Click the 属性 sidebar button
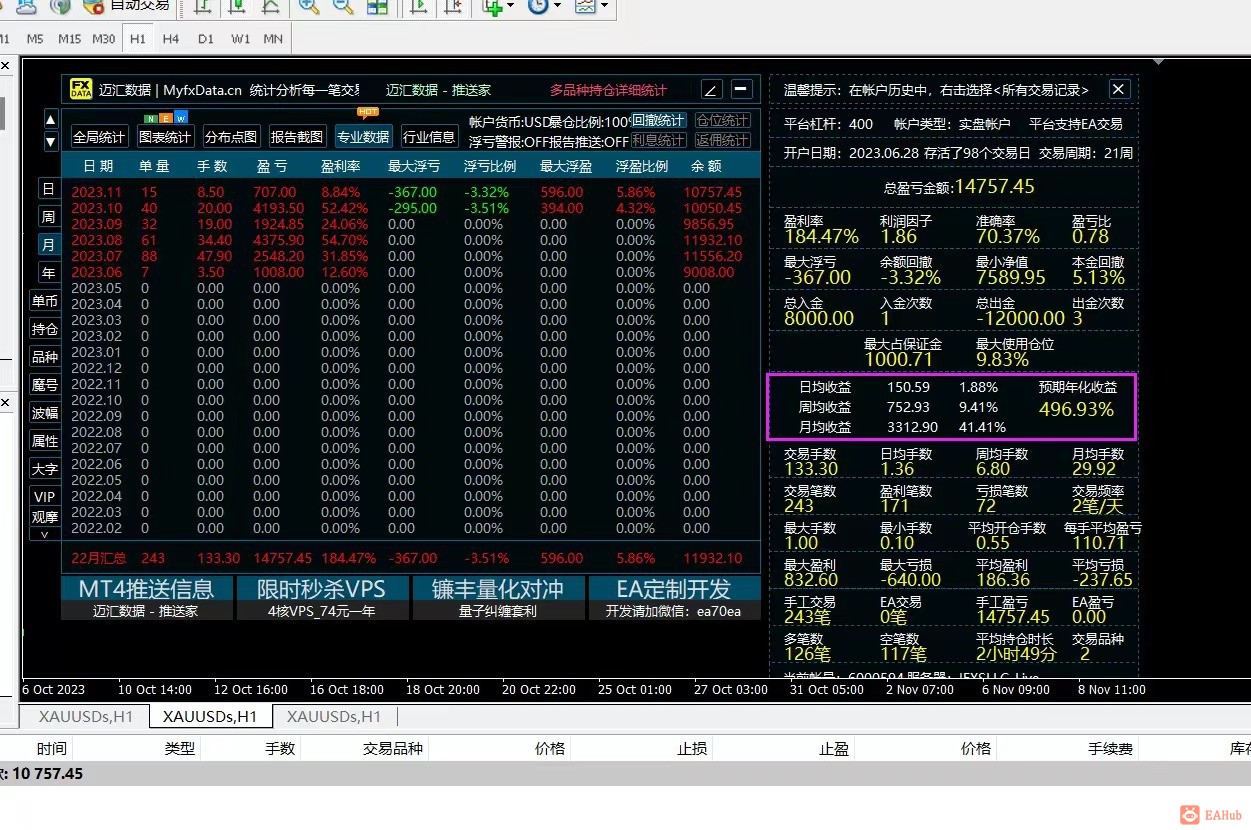The width and height of the screenshot is (1251, 830). click(45, 441)
